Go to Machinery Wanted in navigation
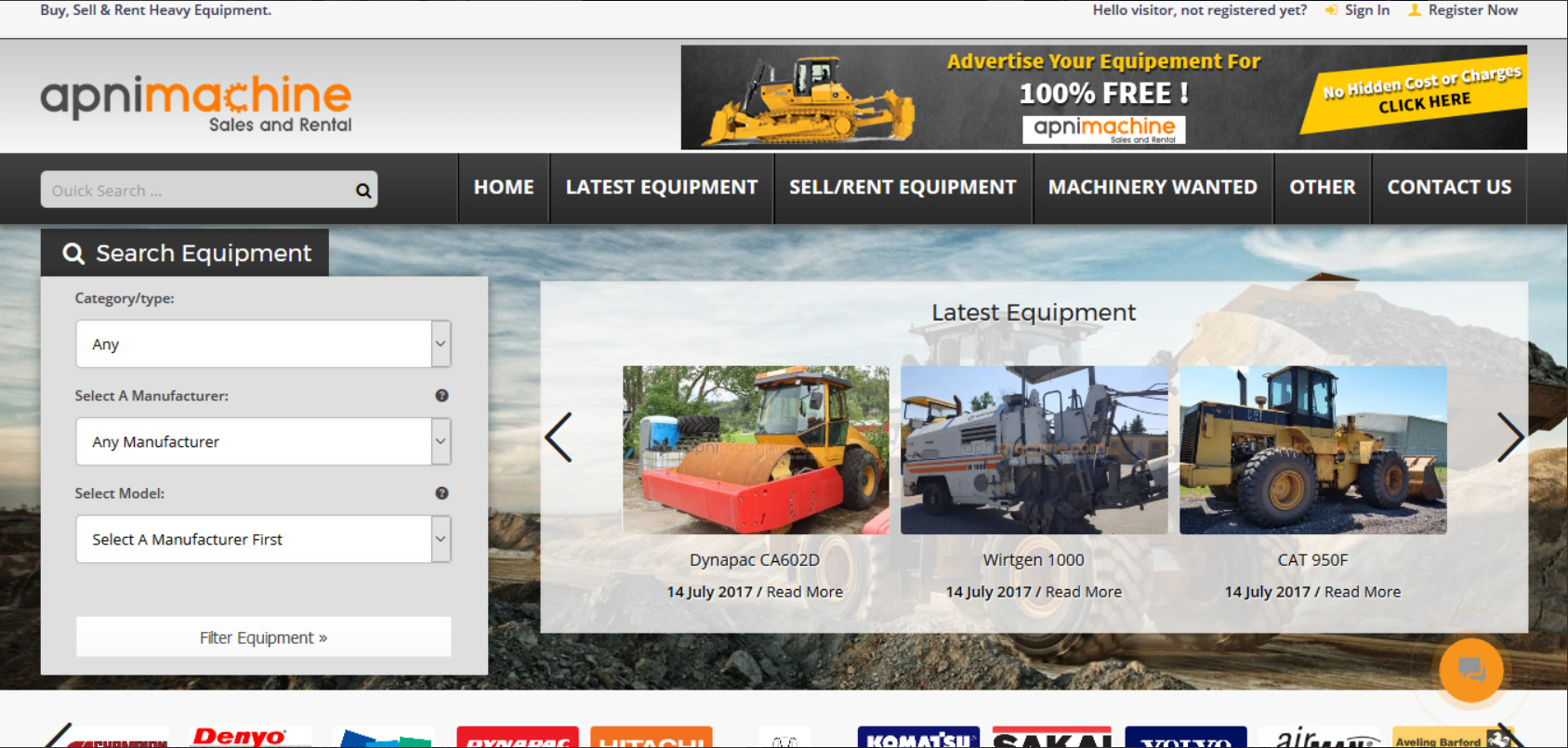Screen dimensions: 1568x748 pyautogui.click(x=1152, y=188)
